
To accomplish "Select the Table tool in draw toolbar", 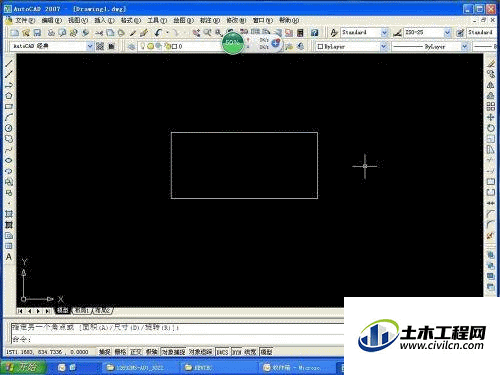I will [x=9, y=246].
